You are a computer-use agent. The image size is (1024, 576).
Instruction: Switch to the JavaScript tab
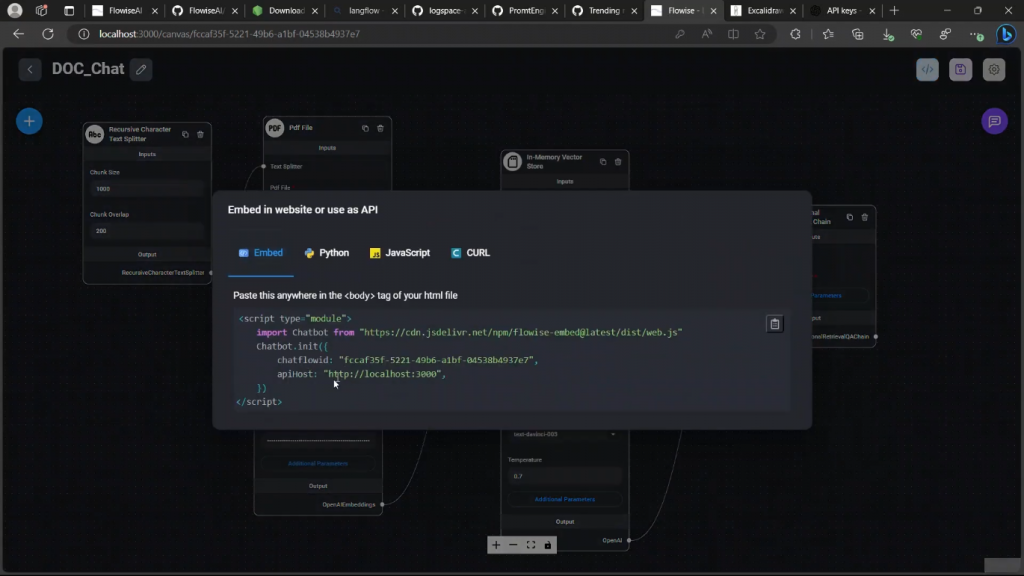click(400, 253)
